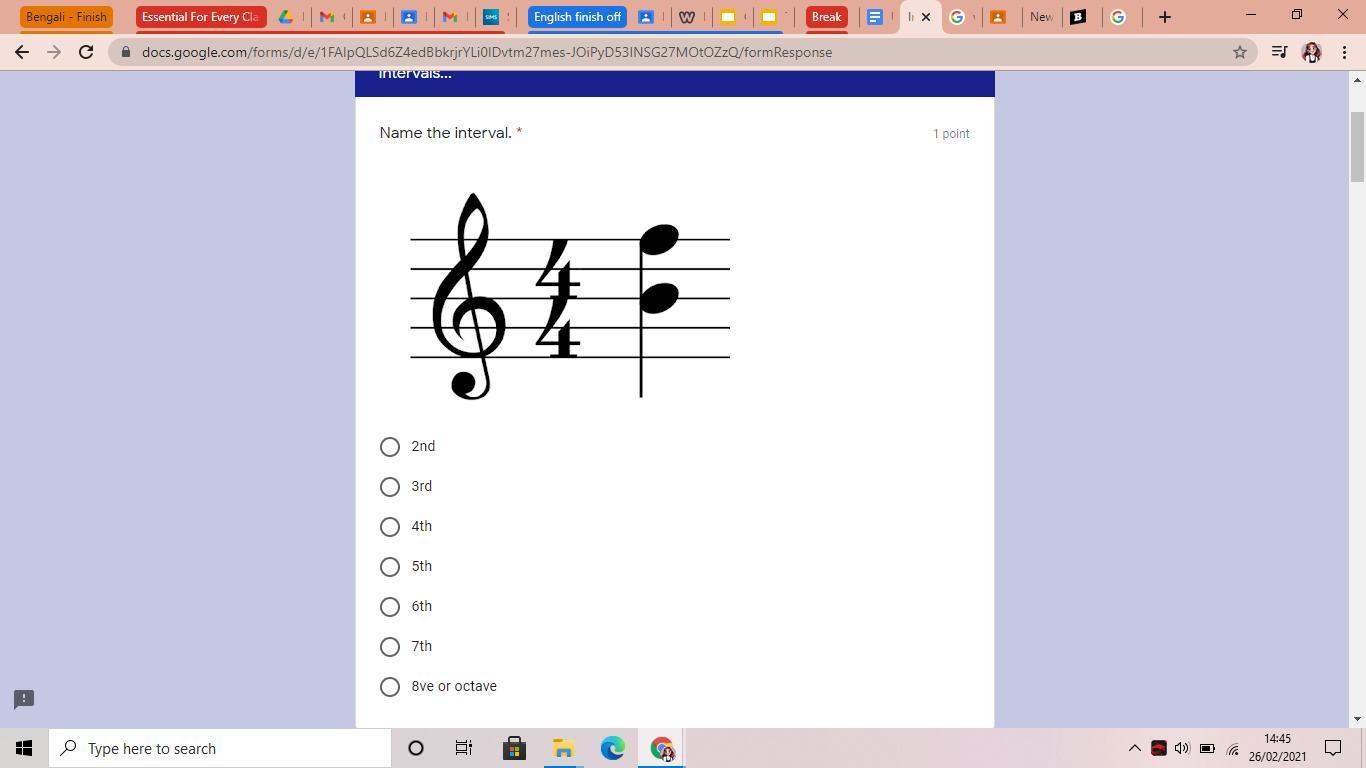Open the clock and date flyout

click(x=1278, y=748)
